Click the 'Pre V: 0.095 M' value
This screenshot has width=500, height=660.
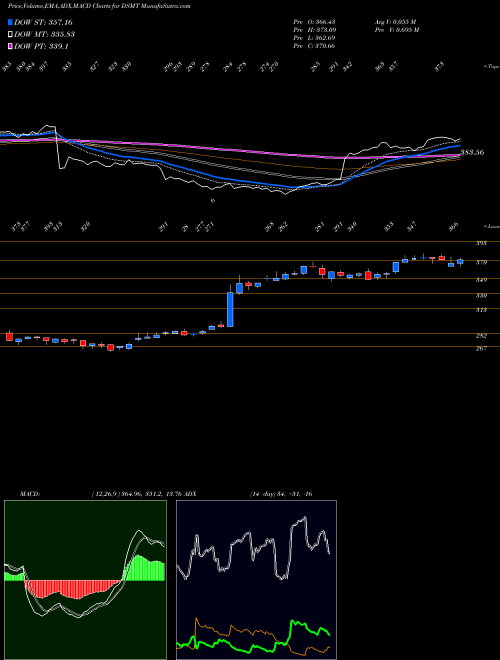point(396,30)
